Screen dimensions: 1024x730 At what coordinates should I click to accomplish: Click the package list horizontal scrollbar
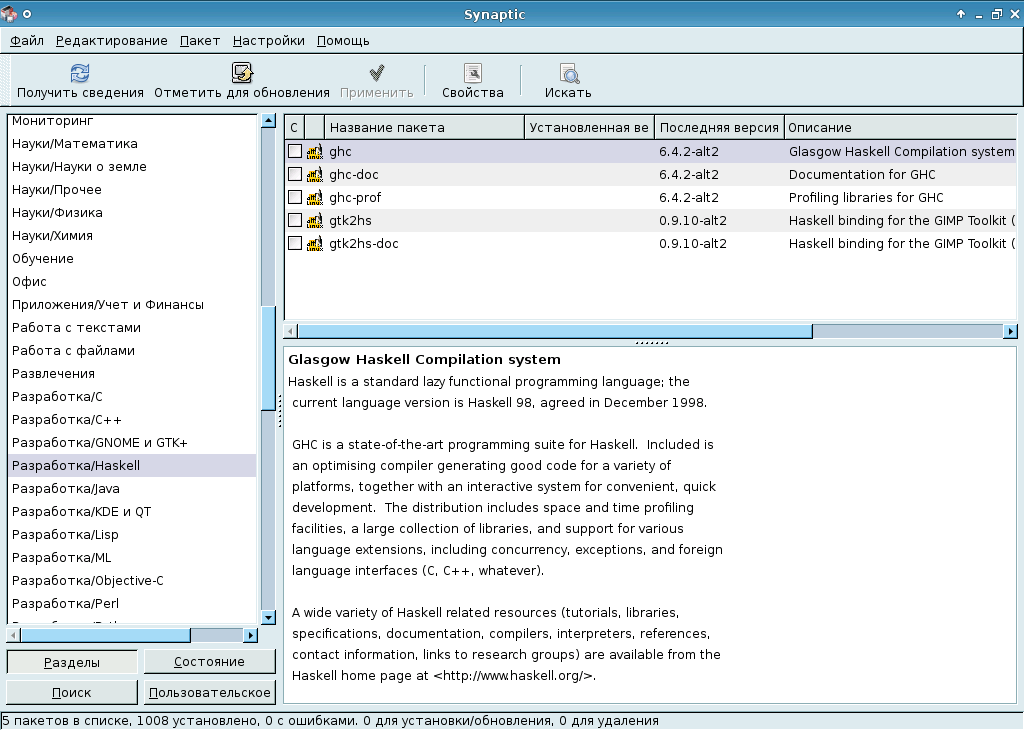[555, 331]
